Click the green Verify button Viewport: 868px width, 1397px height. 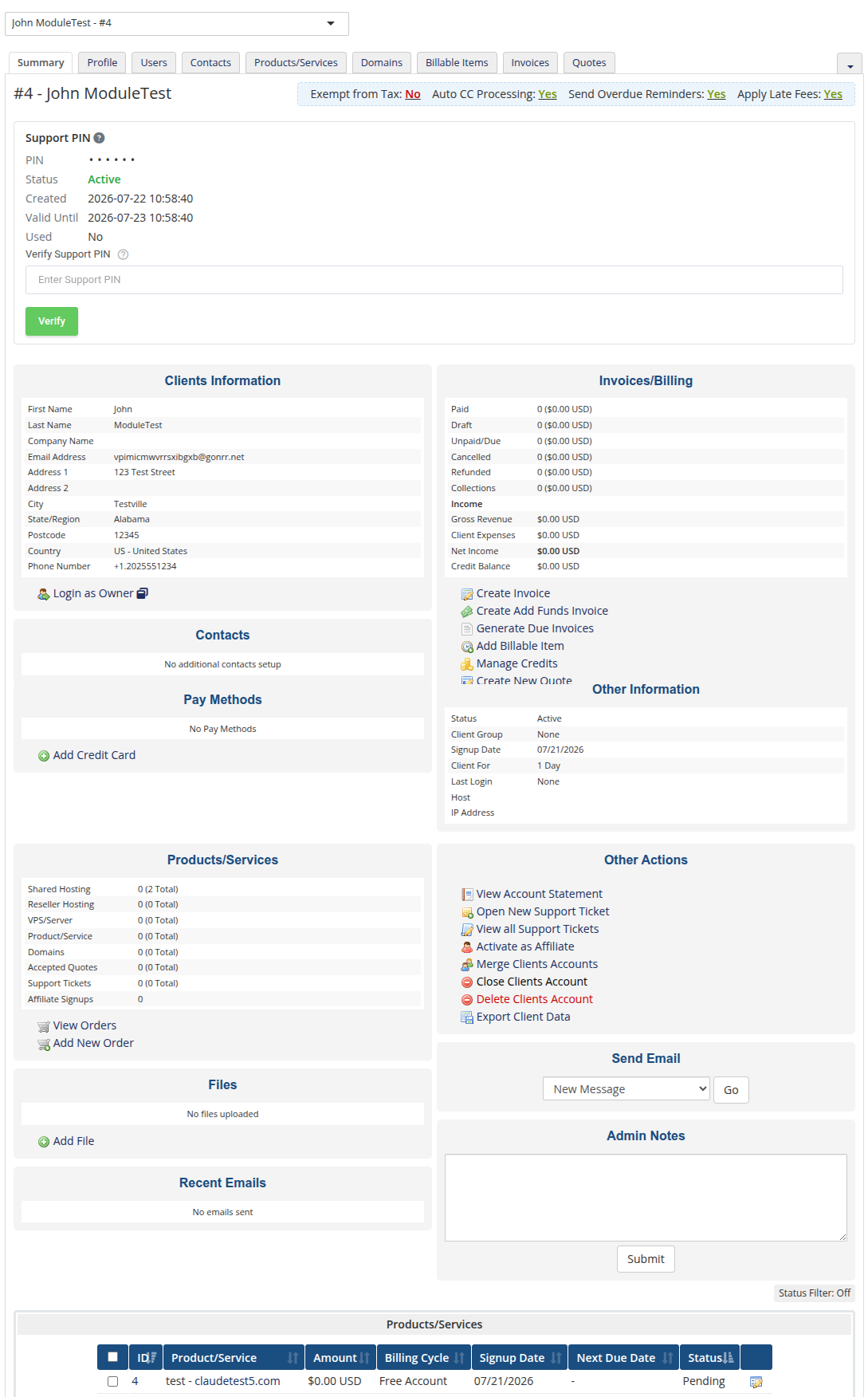[x=52, y=321]
